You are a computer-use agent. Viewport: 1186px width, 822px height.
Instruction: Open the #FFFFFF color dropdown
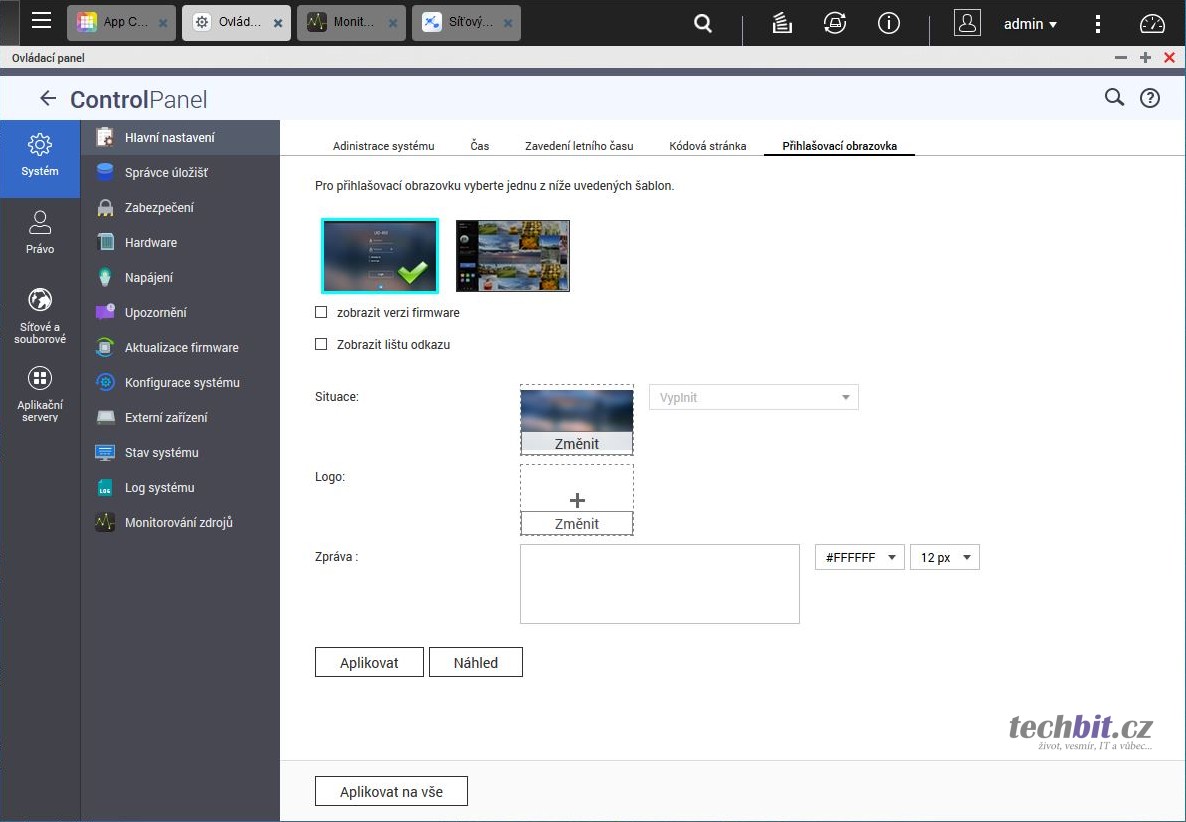pyautogui.click(x=859, y=558)
